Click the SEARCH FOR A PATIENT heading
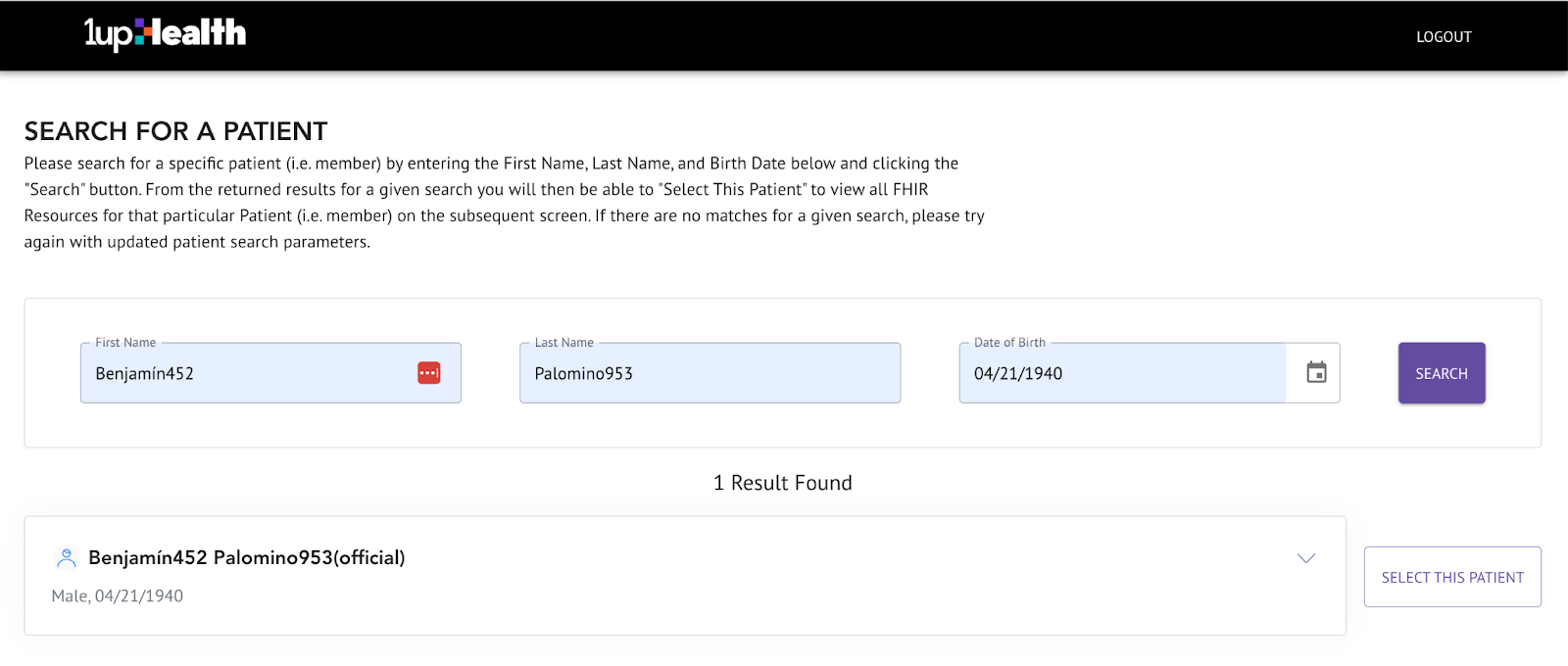The image size is (1568, 666). pos(175,131)
